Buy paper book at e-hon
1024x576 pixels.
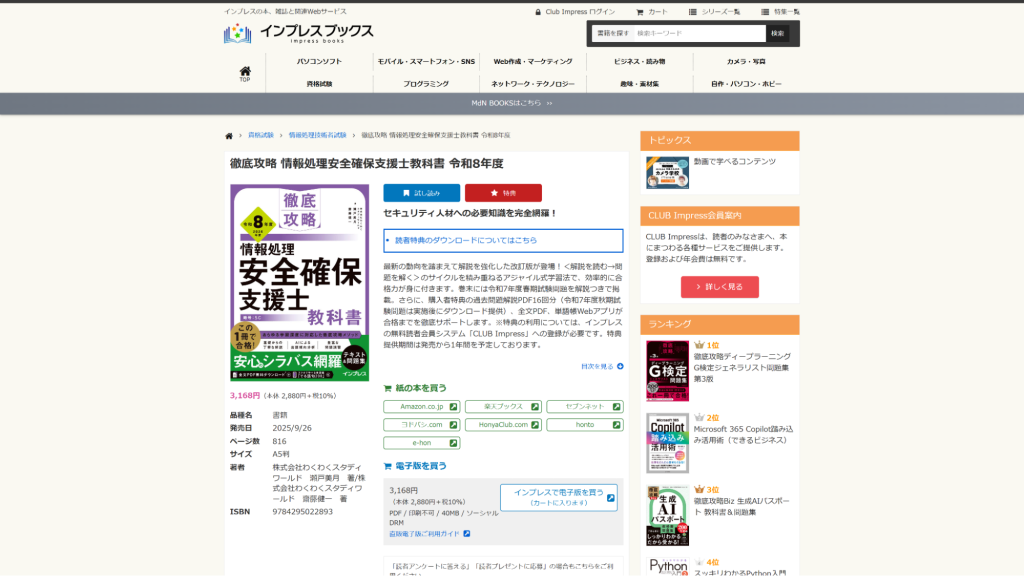(421, 443)
